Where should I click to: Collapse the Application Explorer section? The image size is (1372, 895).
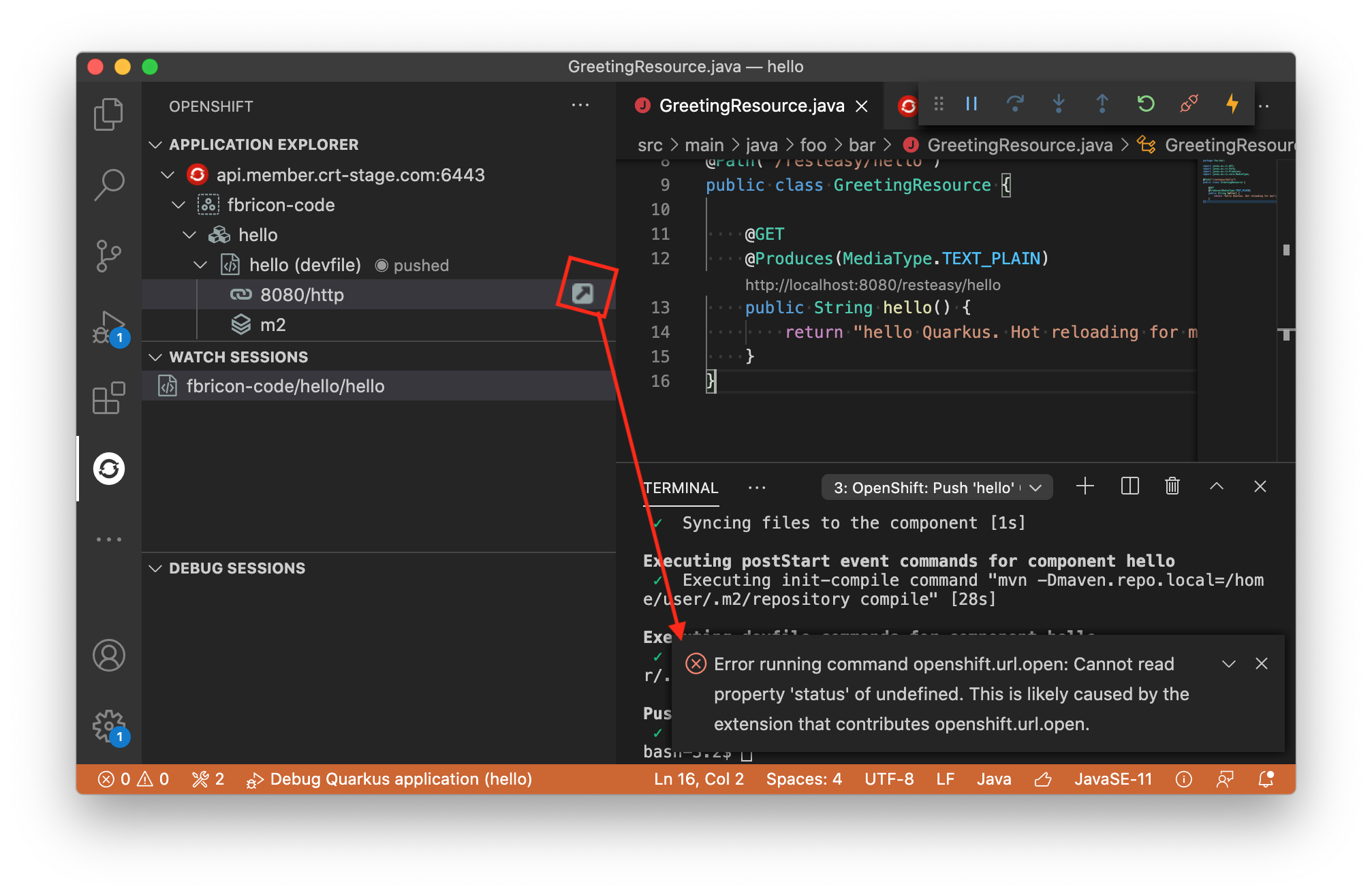pyautogui.click(x=155, y=144)
